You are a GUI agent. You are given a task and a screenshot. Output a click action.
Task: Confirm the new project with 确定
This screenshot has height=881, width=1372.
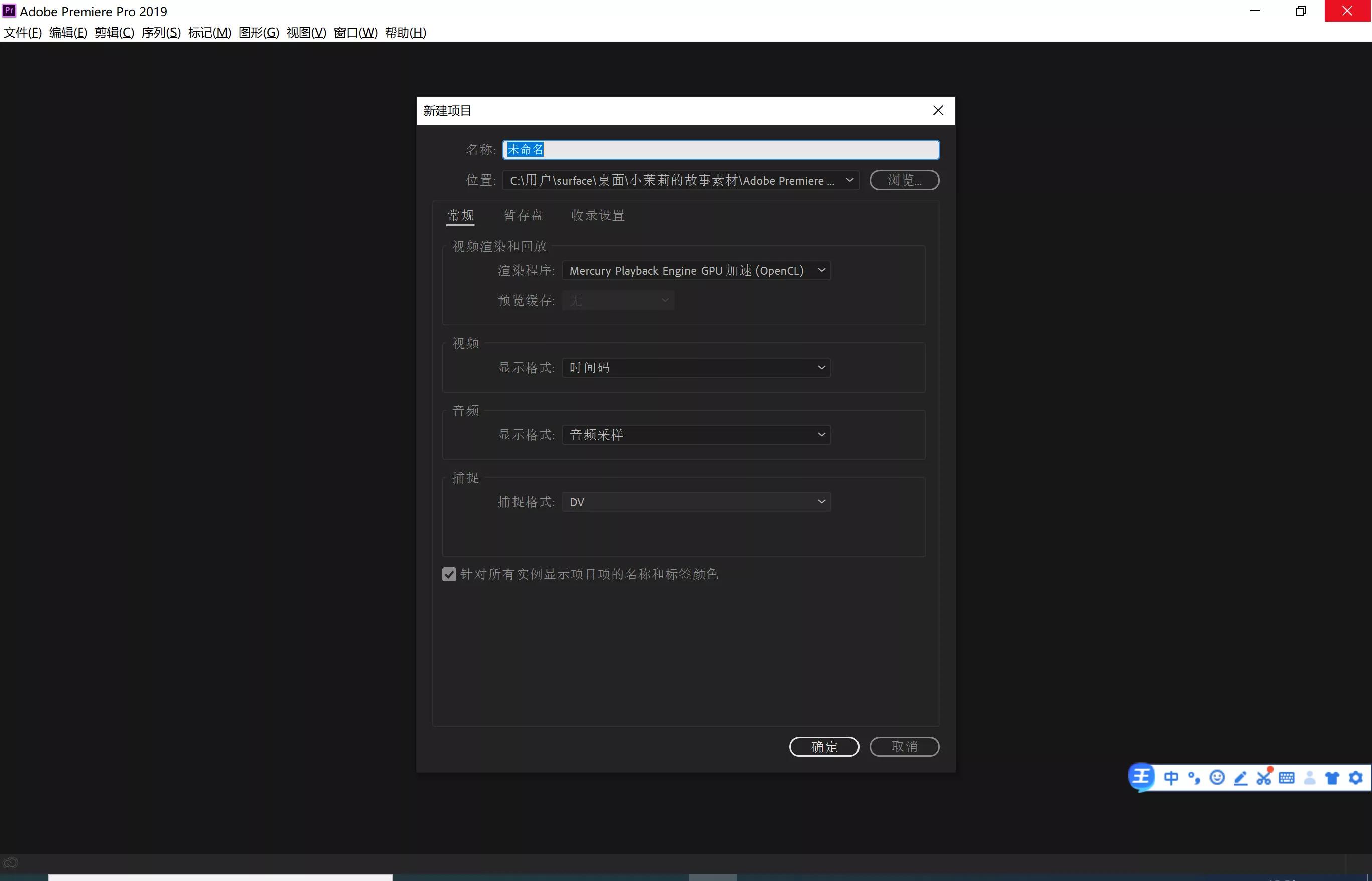824,747
